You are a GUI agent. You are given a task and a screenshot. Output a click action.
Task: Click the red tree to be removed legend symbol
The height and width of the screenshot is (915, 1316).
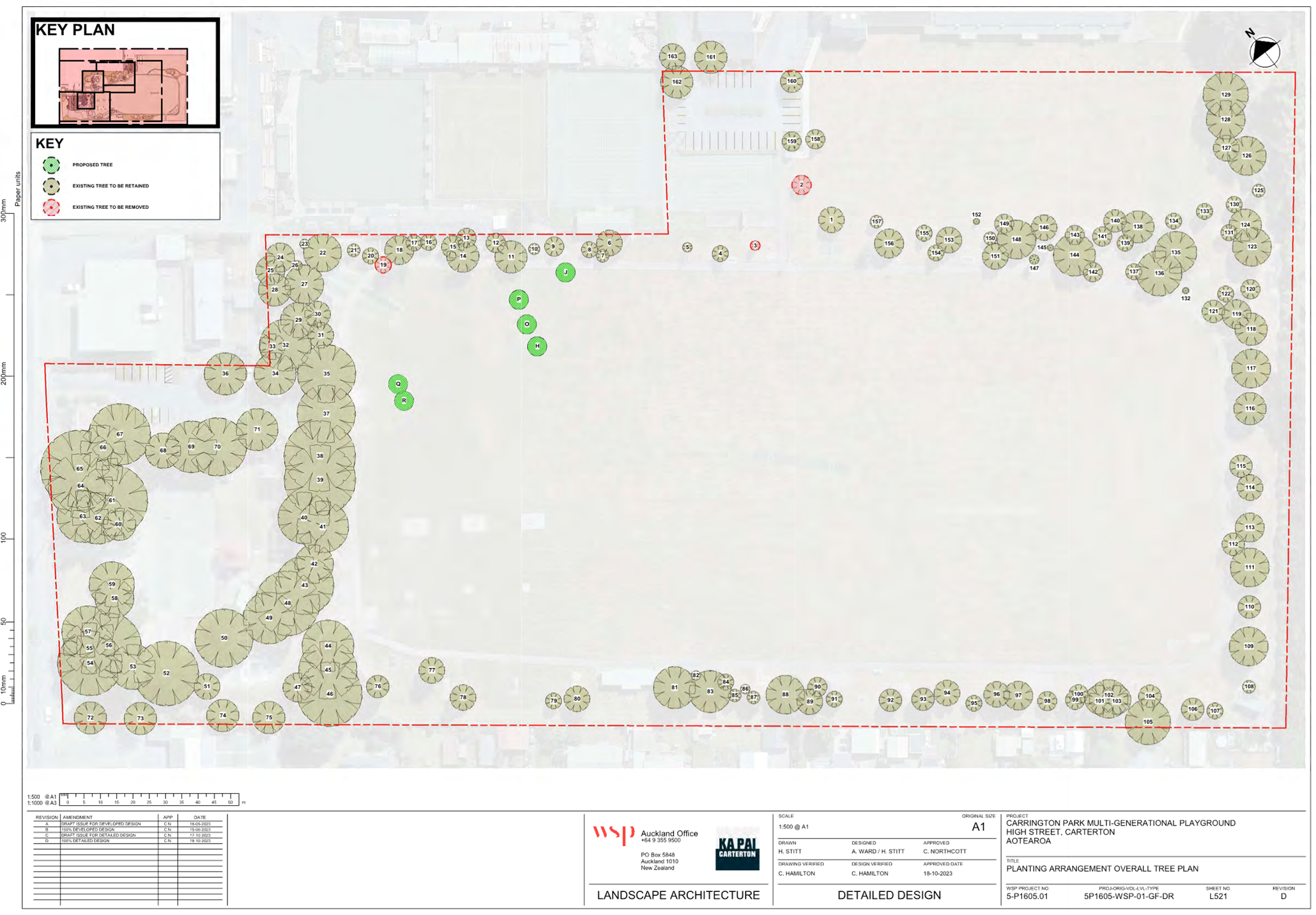(x=51, y=208)
